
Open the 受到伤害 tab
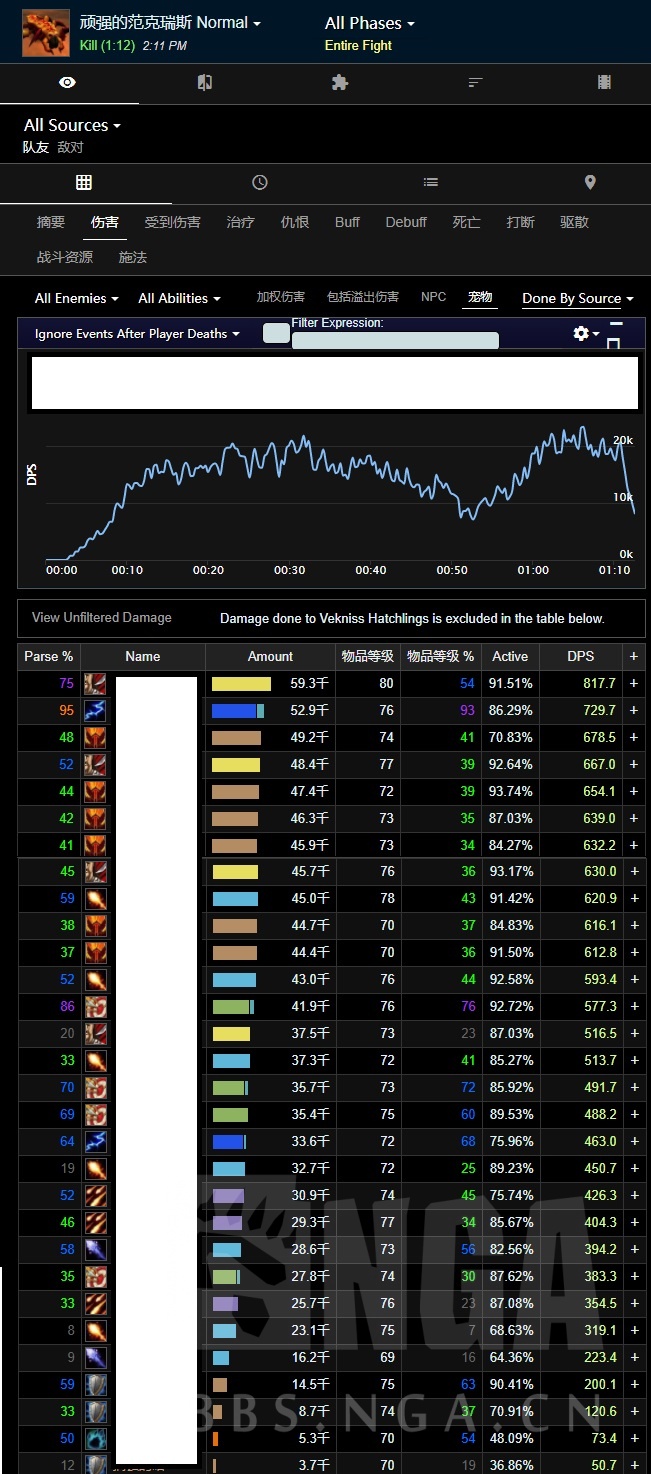coord(172,222)
